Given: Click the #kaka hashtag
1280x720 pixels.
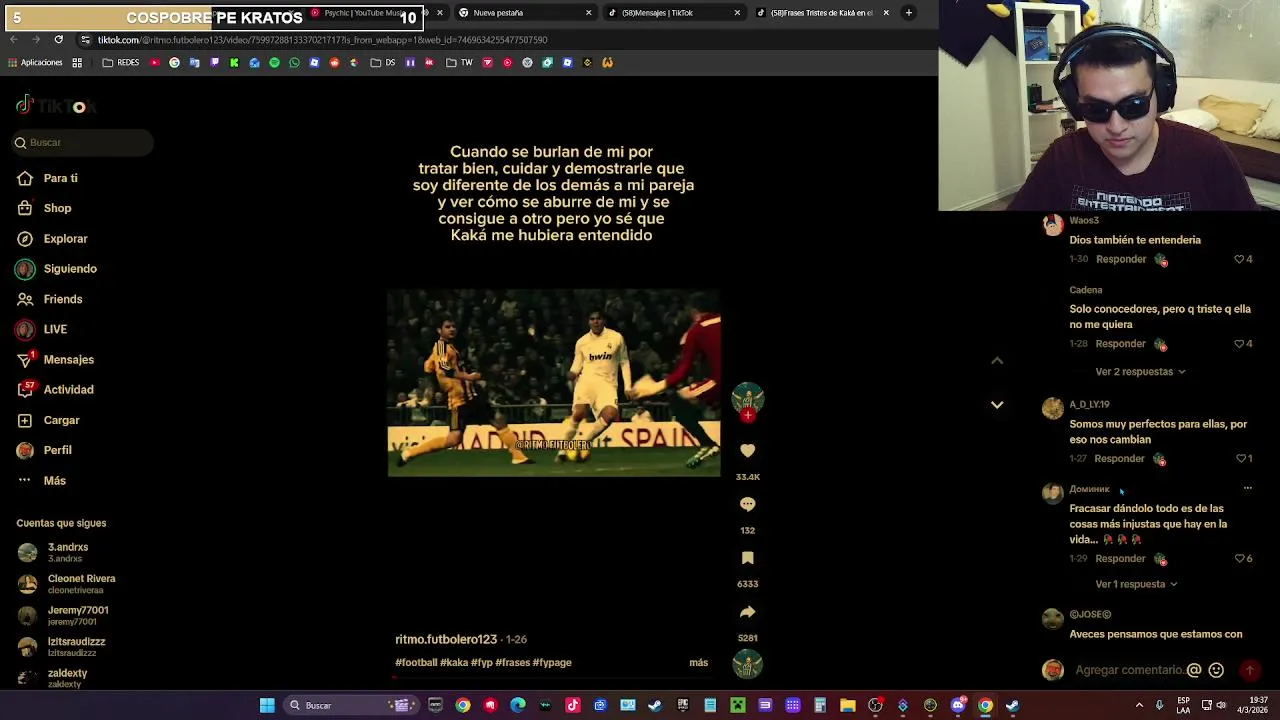Looking at the screenshot, I should click(454, 663).
